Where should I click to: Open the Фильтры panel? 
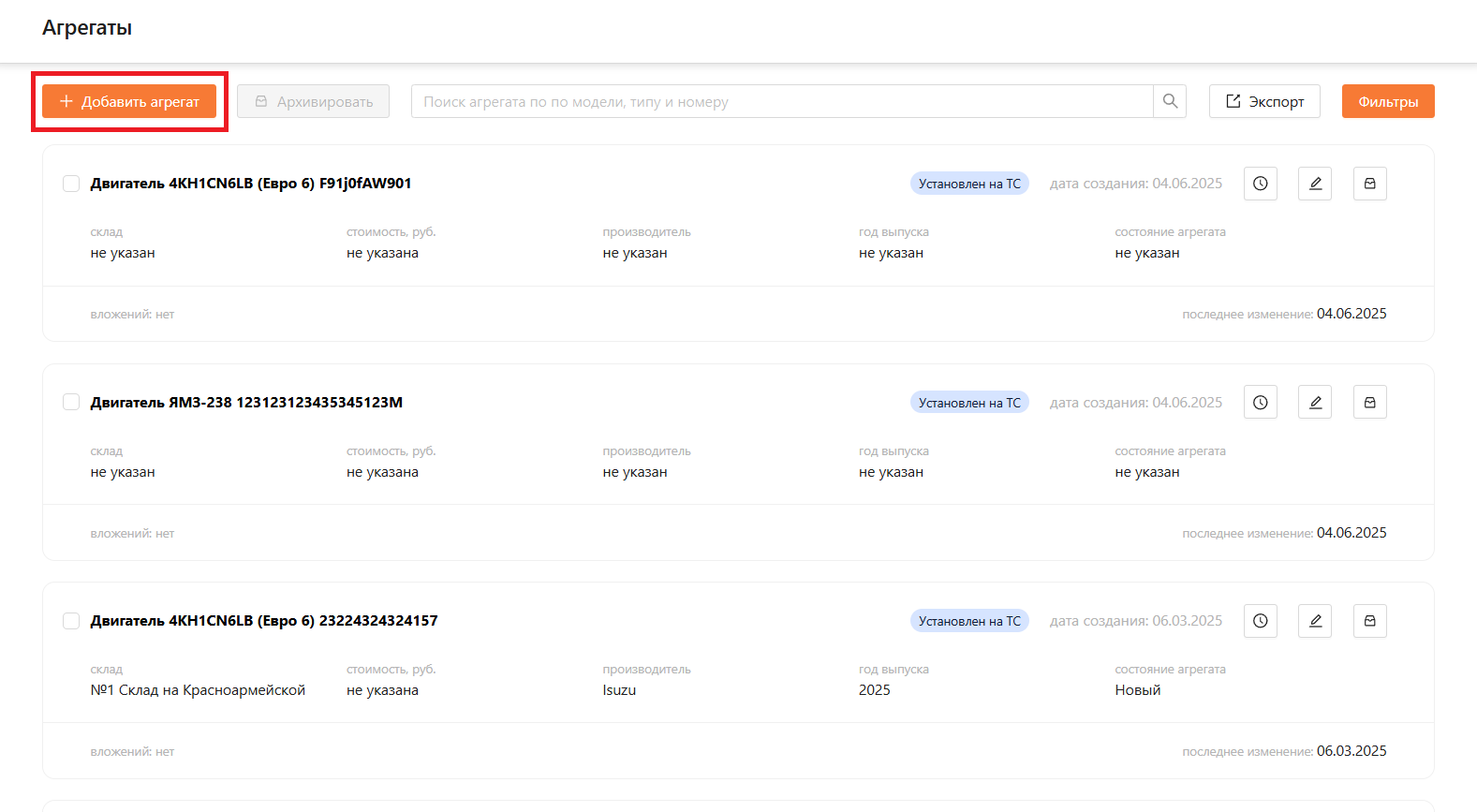pos(1387,101)
